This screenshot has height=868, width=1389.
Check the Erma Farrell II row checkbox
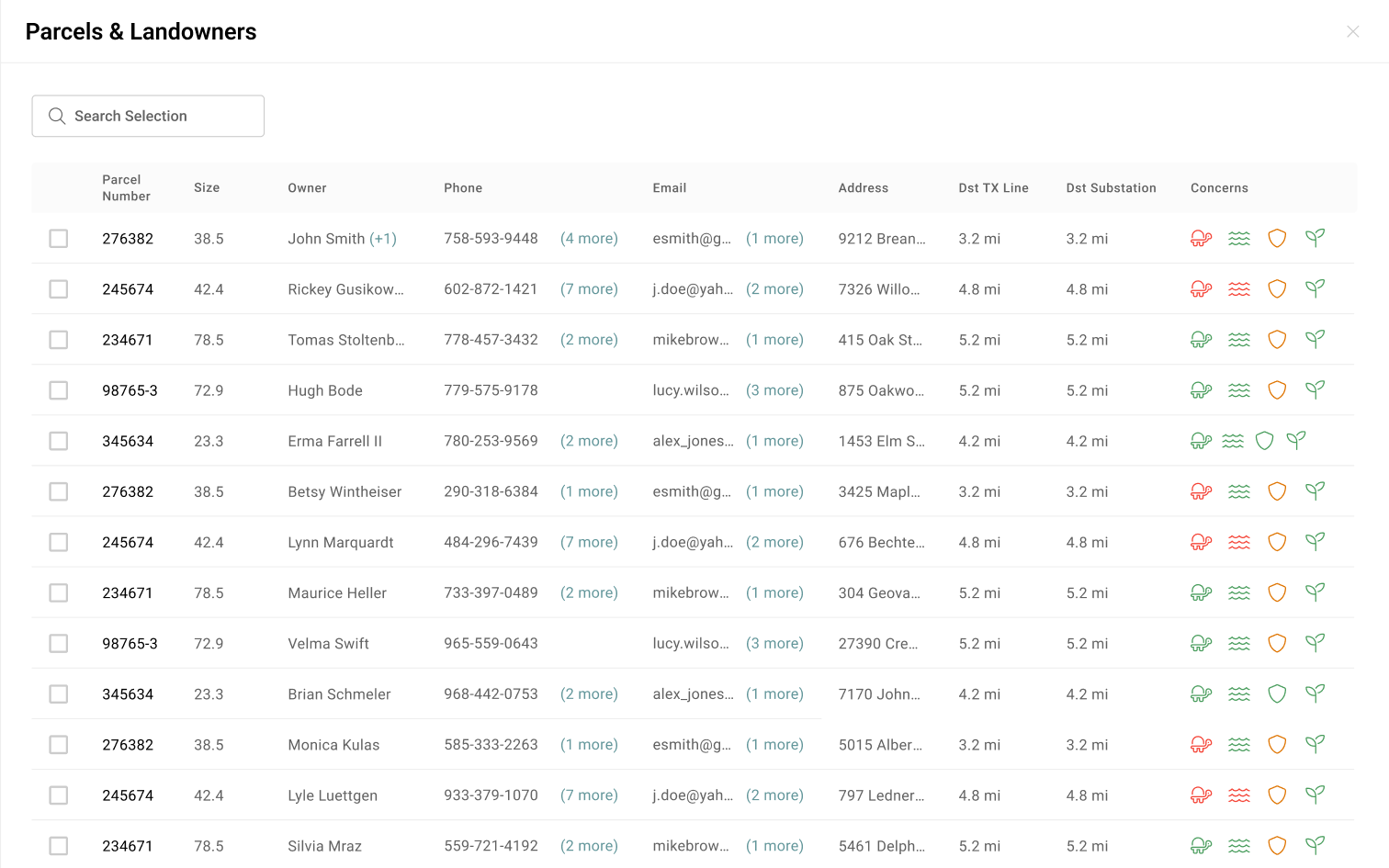(x=59, y=441)
